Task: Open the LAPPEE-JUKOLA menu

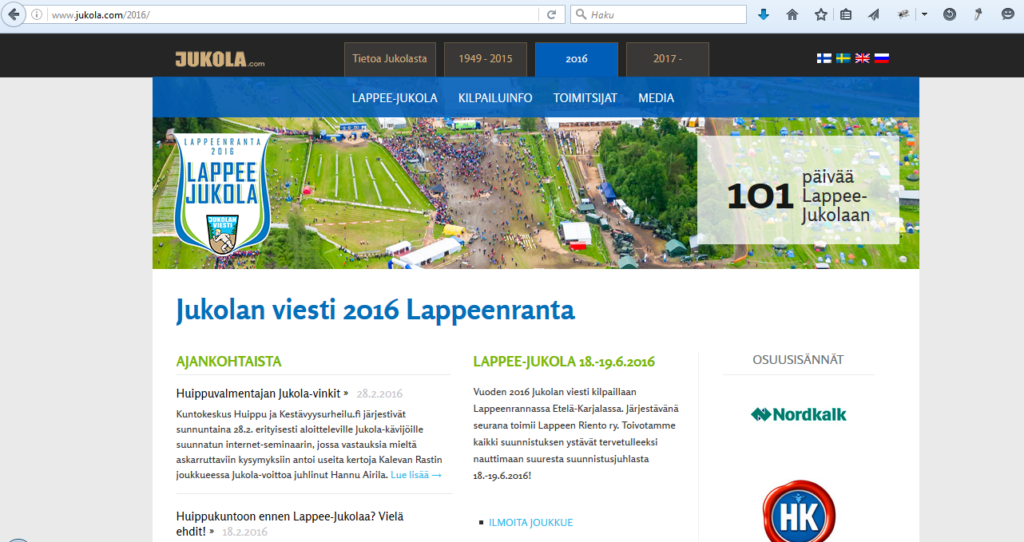Action: pyautogui.click(x=394, y=98)
